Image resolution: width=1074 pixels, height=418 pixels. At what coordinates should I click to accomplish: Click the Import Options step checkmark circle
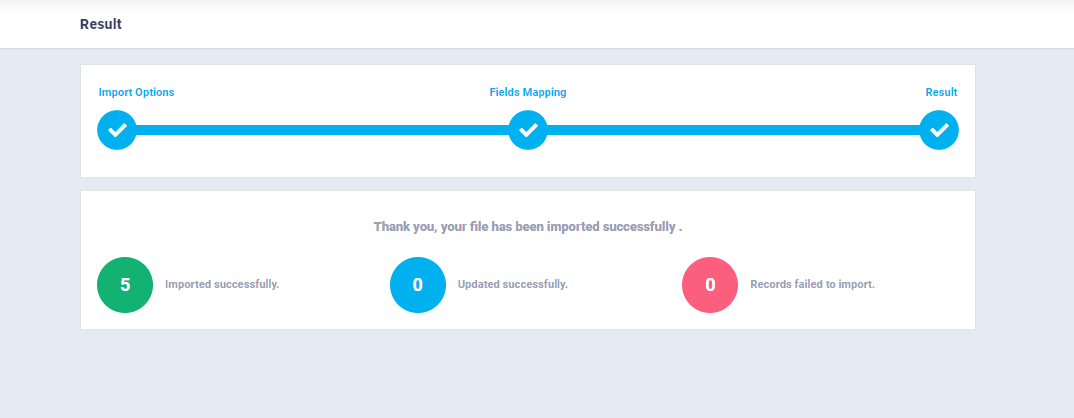coord(117,130)
